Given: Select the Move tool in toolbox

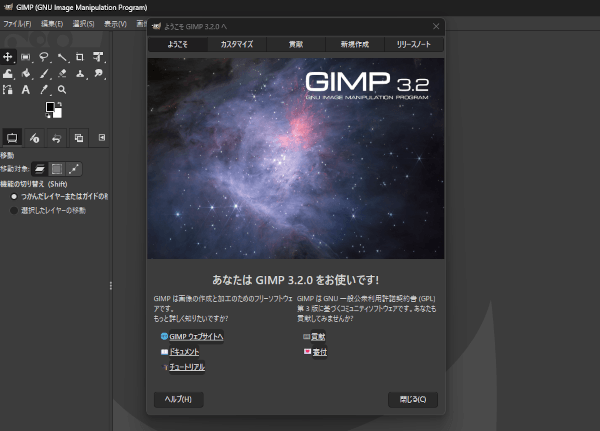Looking at the screenshot, I should pos(8,57).
